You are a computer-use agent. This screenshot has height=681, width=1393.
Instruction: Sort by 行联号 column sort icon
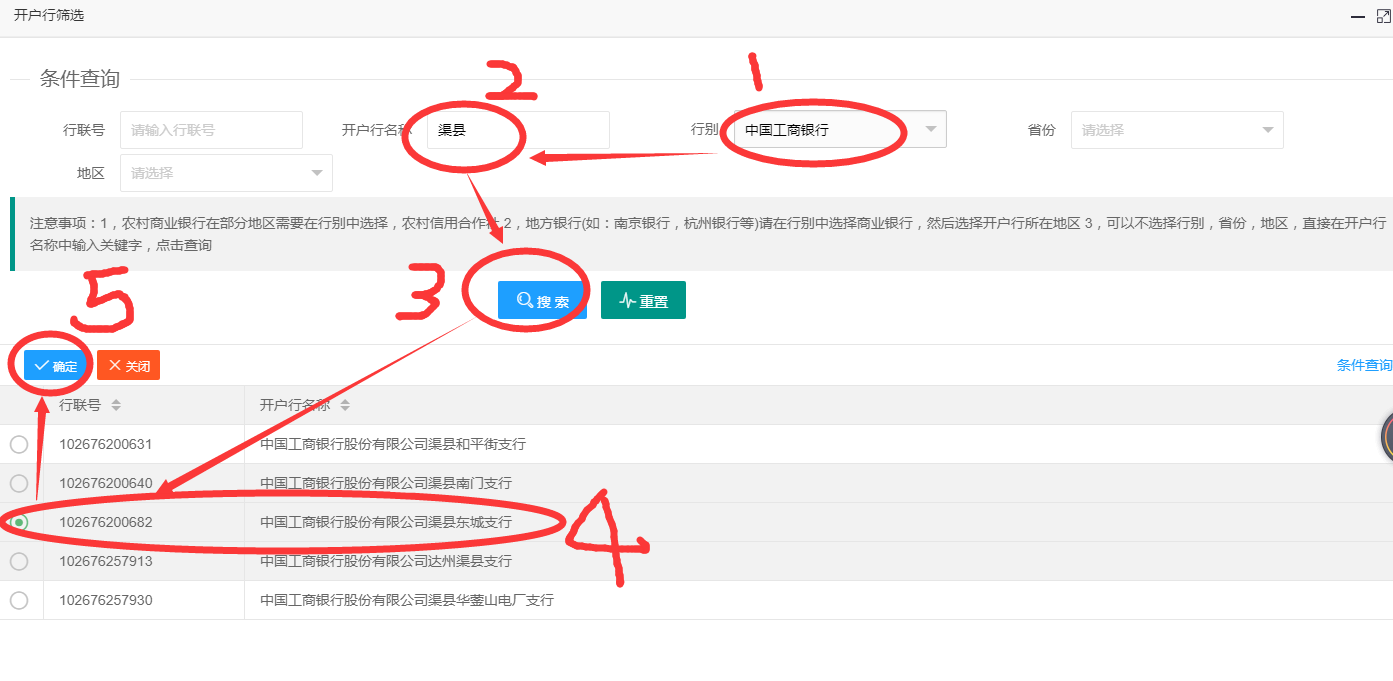(x=116, y=405)
